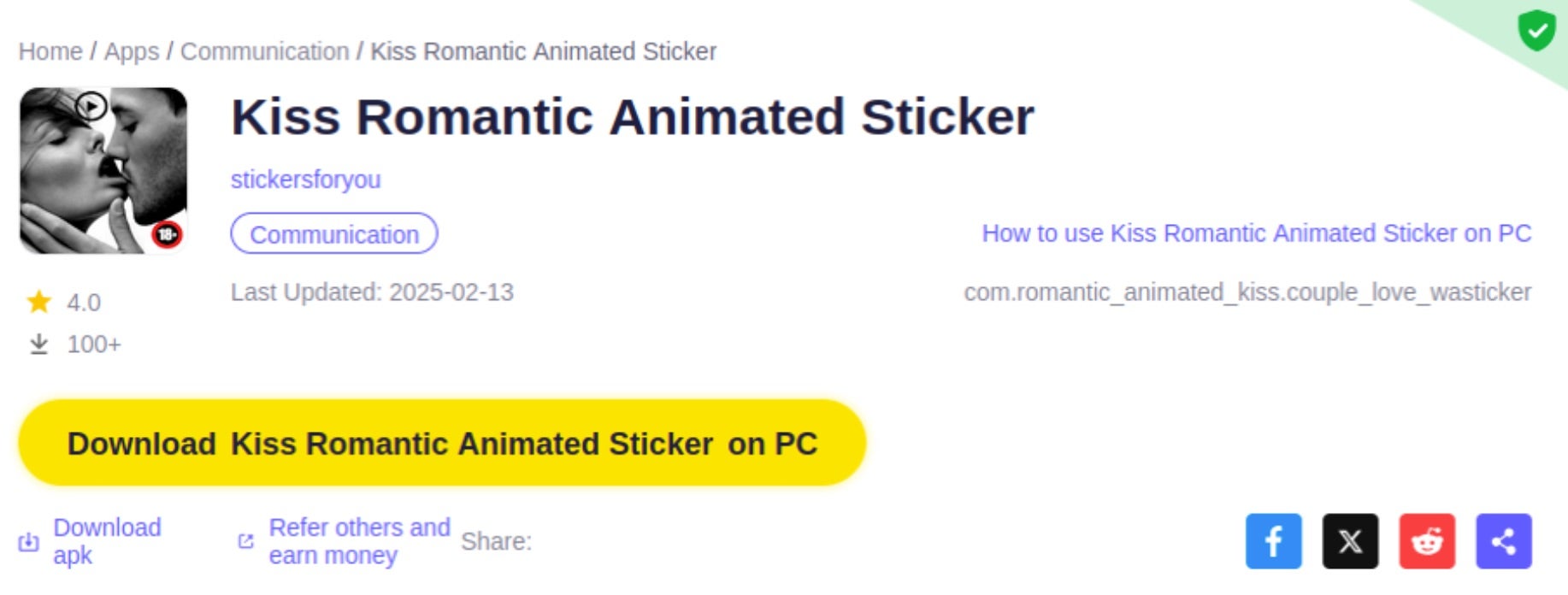Open Refer others and earn money

click(x=359, y=541)
